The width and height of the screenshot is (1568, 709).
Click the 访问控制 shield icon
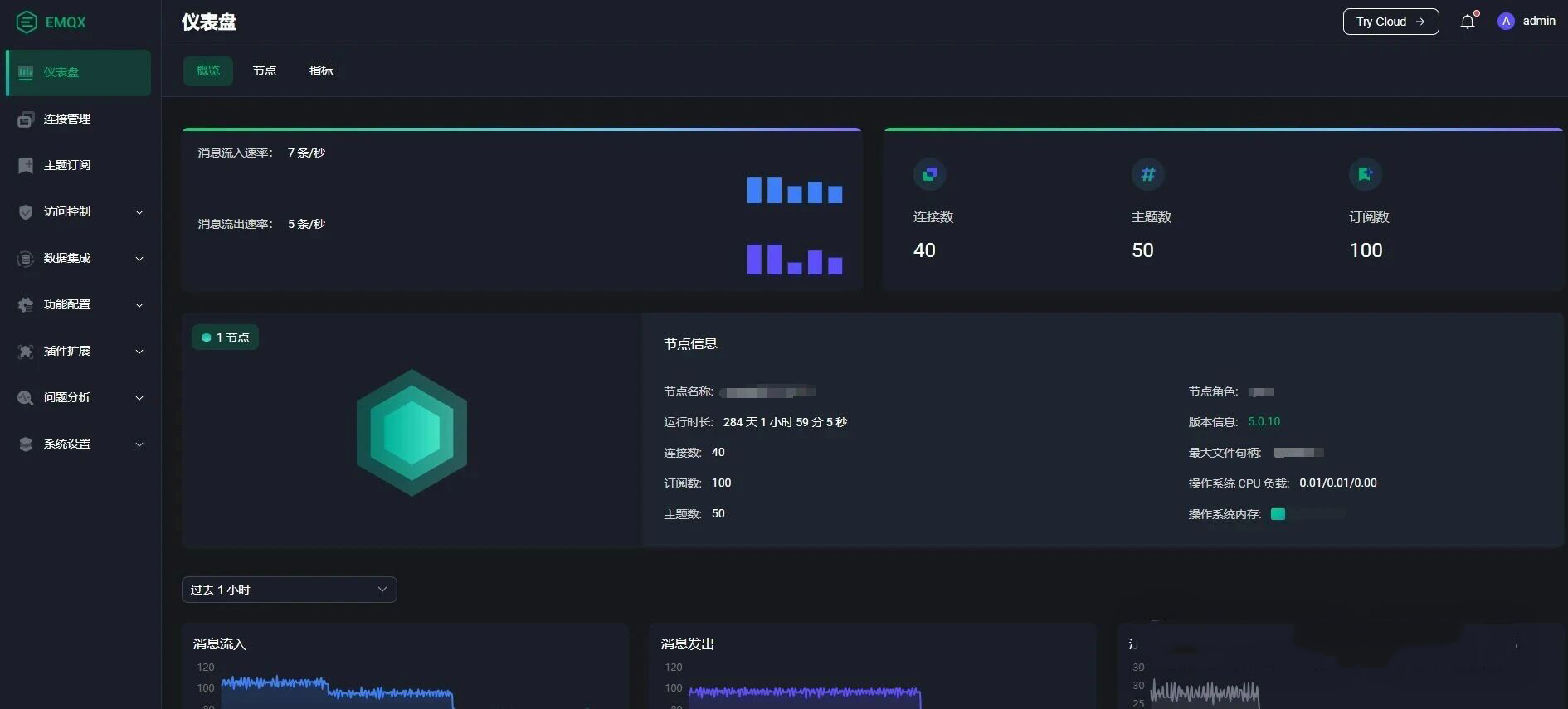pyautogui.click(x=26, y=212)
